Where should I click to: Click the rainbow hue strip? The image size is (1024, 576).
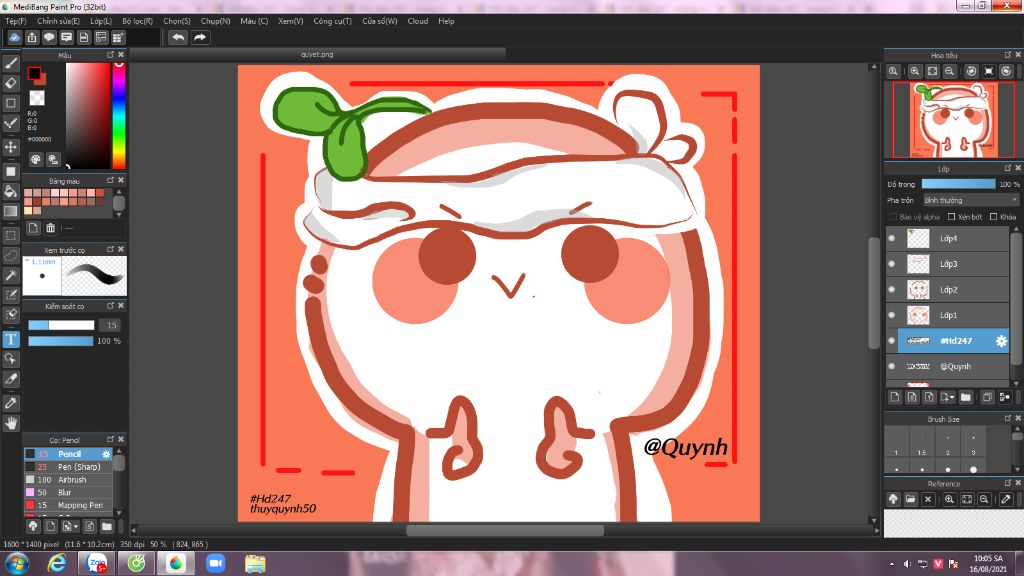[x=119, y=116]
